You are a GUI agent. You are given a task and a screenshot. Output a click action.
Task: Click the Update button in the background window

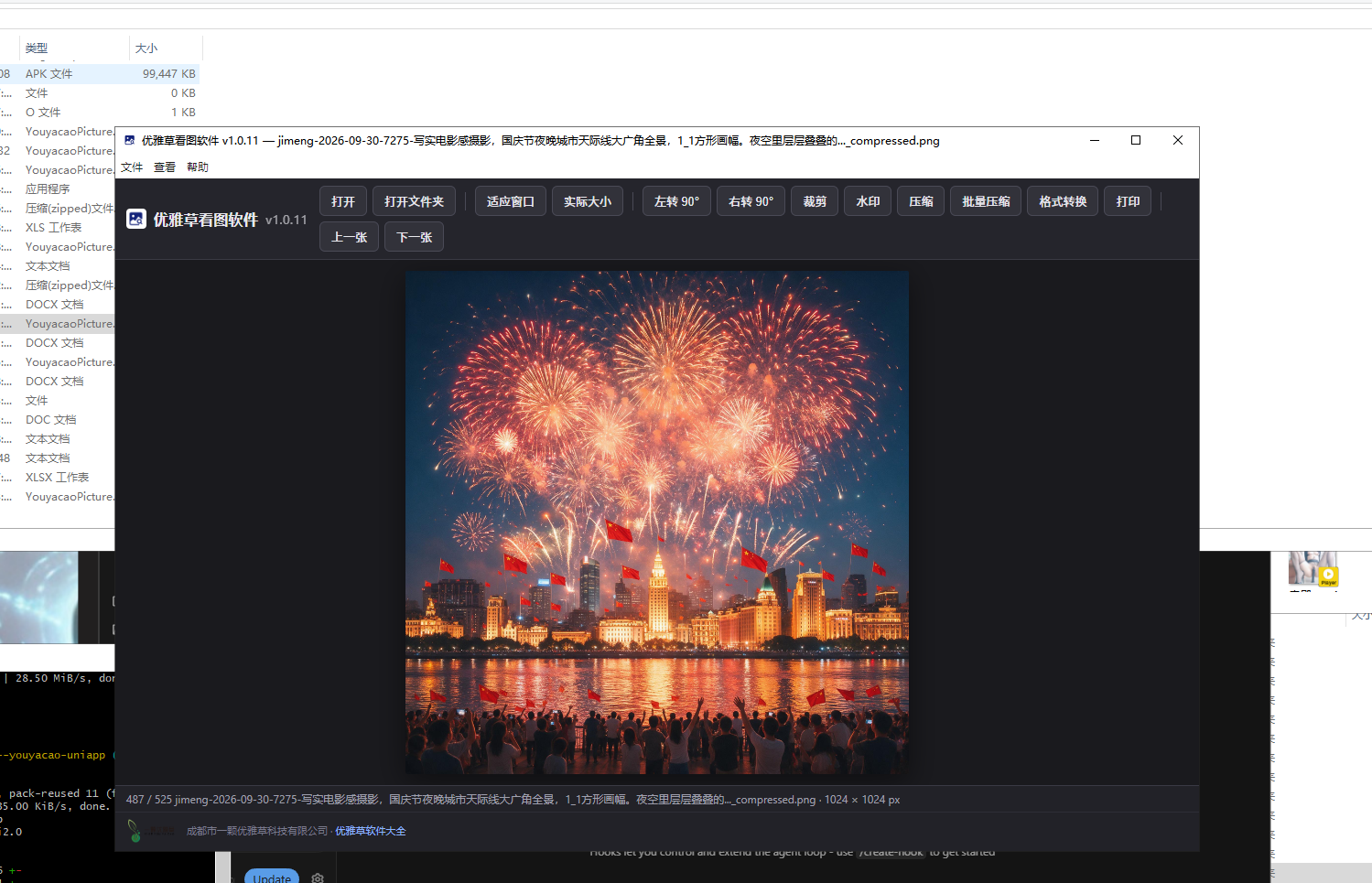coord(272,877)
